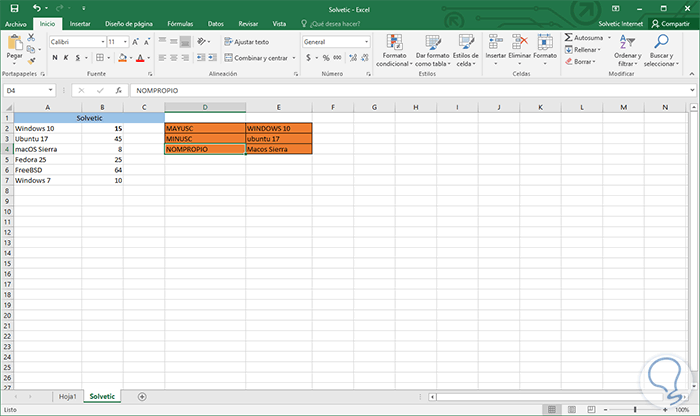700x416 pixels.
Task: Click Eliminar celdas icon
Action: 520,42
